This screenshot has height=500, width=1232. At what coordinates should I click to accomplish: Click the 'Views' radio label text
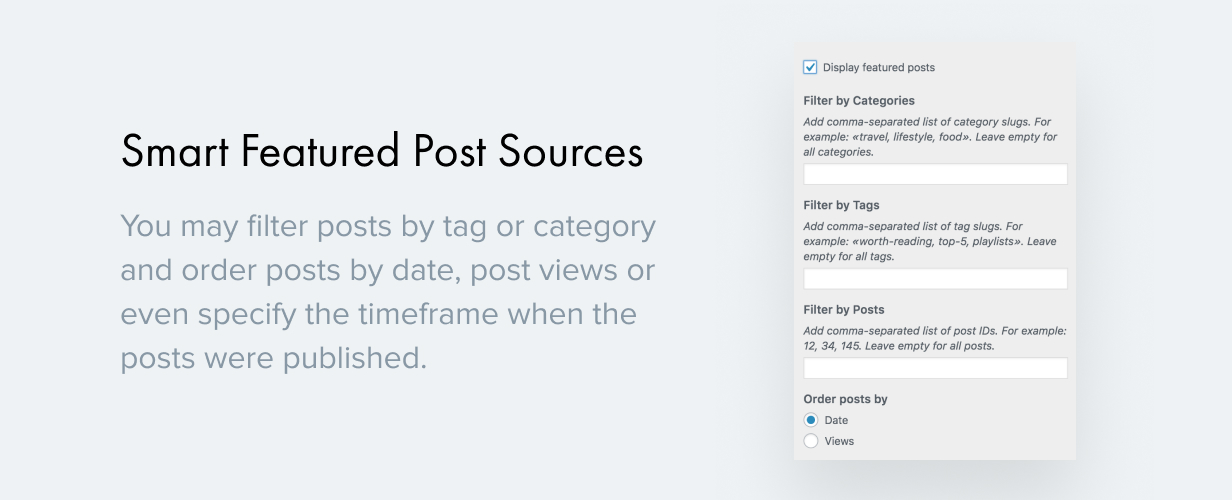pyautogui.click(x=839, y=441)
